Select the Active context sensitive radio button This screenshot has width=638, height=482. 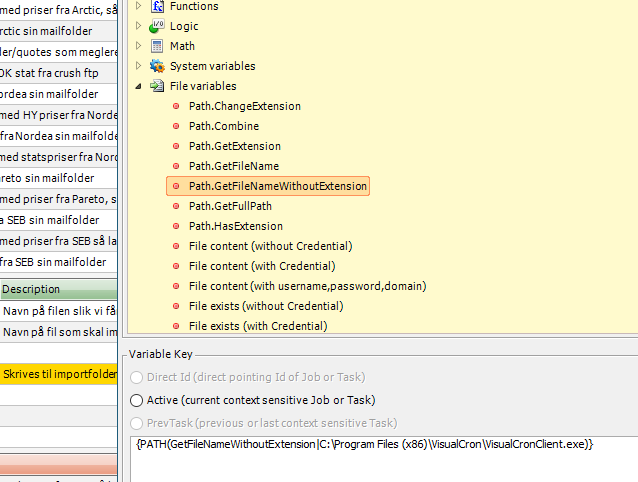[x=137, y=400]
